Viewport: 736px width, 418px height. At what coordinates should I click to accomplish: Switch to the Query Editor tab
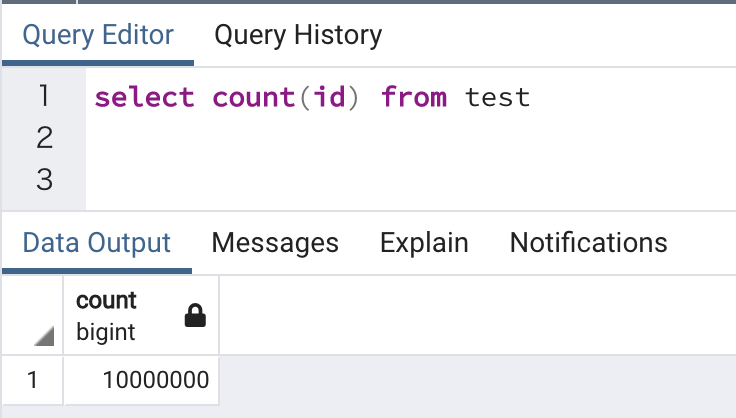[x=98, y=36]
